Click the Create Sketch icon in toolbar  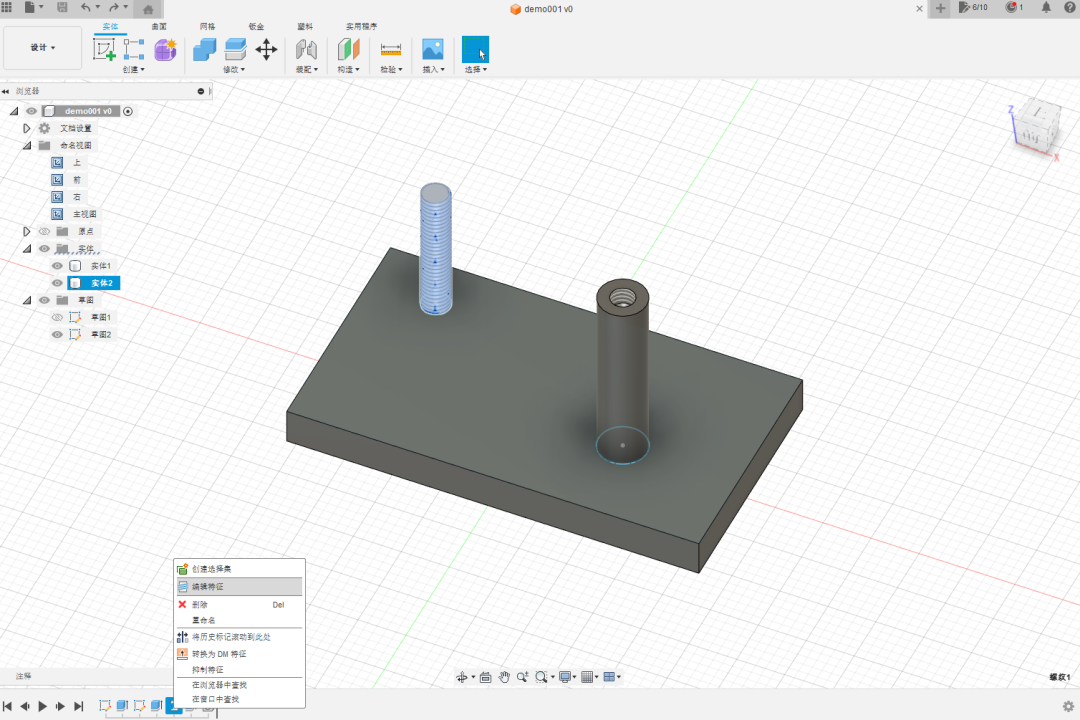click(104, 50)
